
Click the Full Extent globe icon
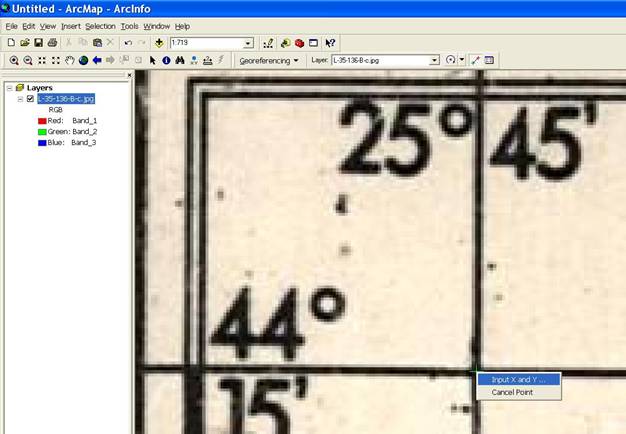(x=83, y=60)
